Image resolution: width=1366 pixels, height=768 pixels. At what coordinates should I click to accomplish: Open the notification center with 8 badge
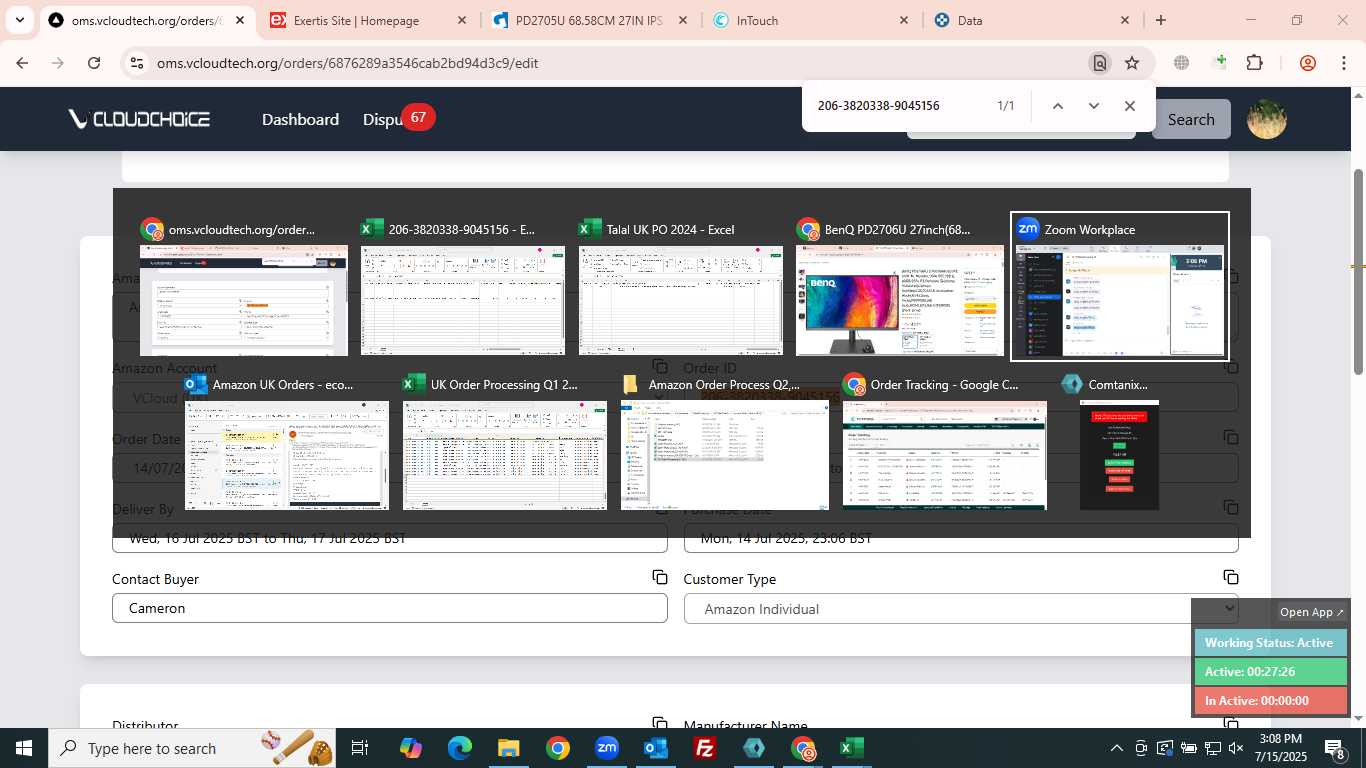pyautogui.click(x=1336, y=748)
